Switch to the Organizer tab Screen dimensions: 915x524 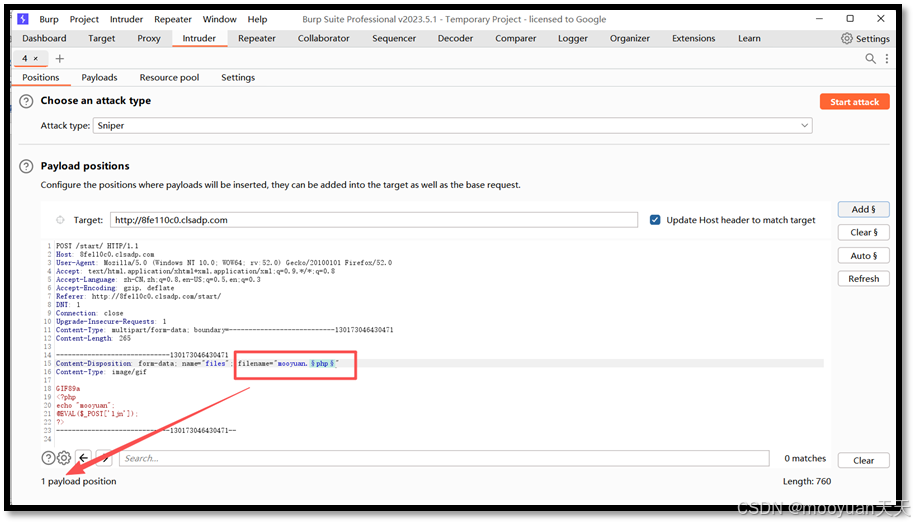click(x=630, y=39)
